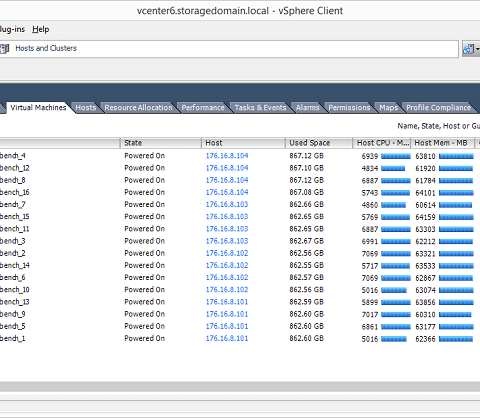The height and width of the screenshot is (418, 480).
Task: Switch to the Hosts tab
Action: point(86,108)
